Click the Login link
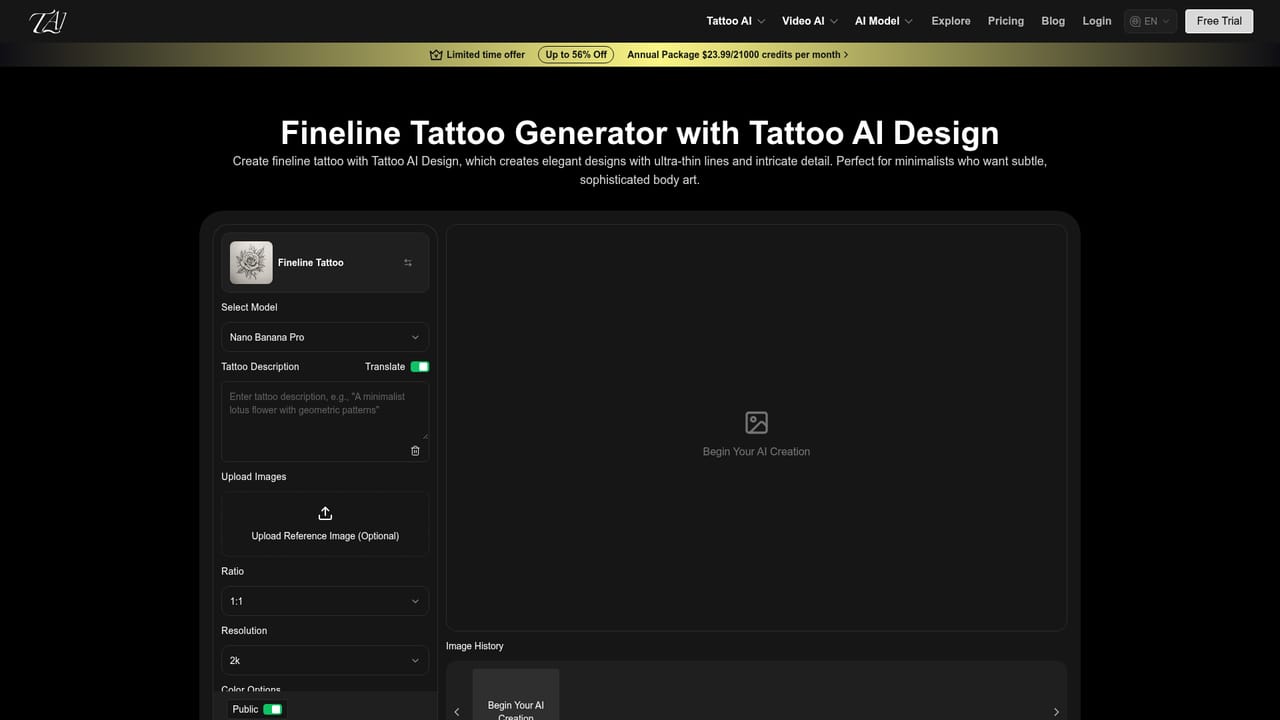This screenshot has width=1280, height=720. (x=1097, y=21)
